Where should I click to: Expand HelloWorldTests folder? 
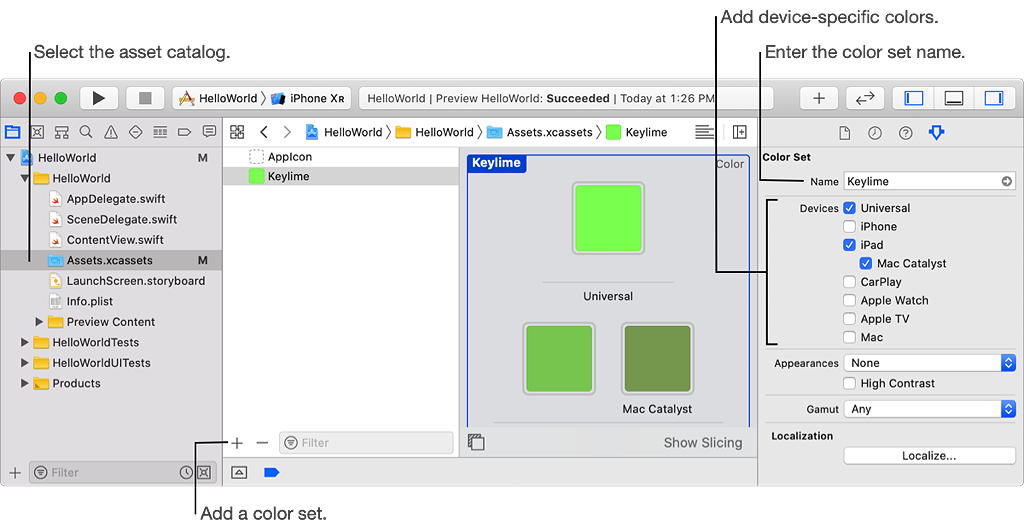click(25, 342)
